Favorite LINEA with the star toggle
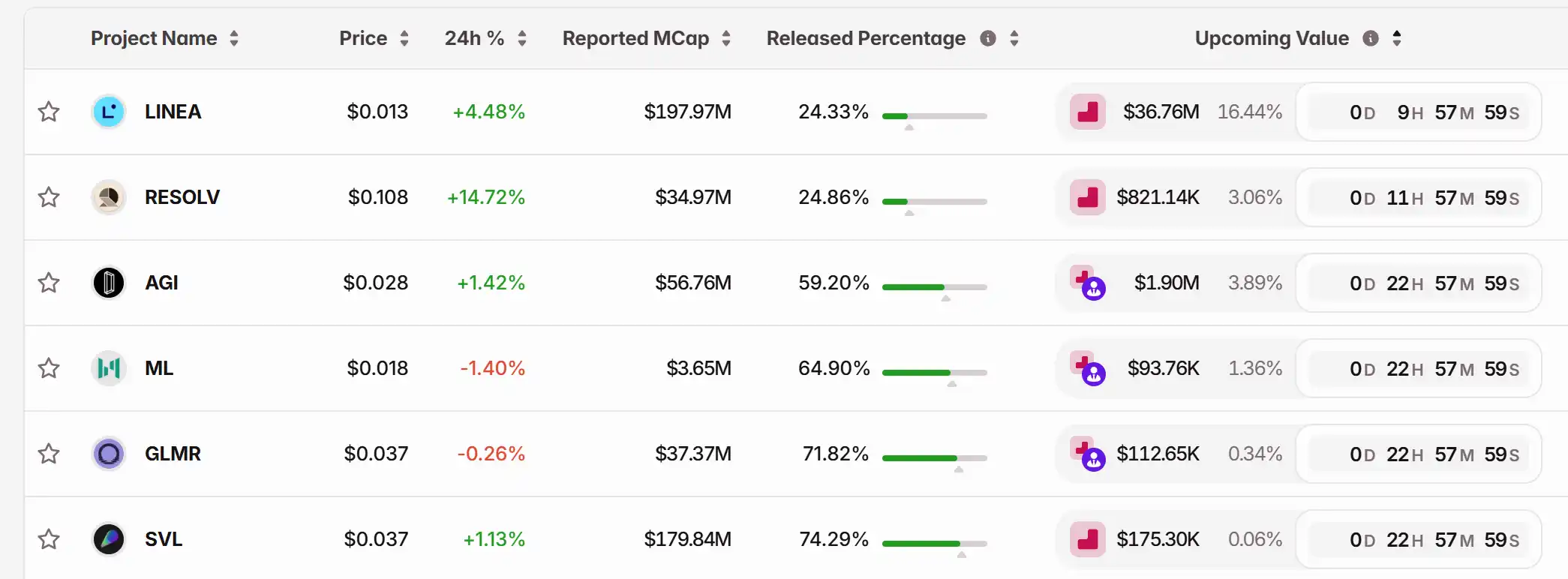This screenshot has width=1568, height=579. point(49,112)
